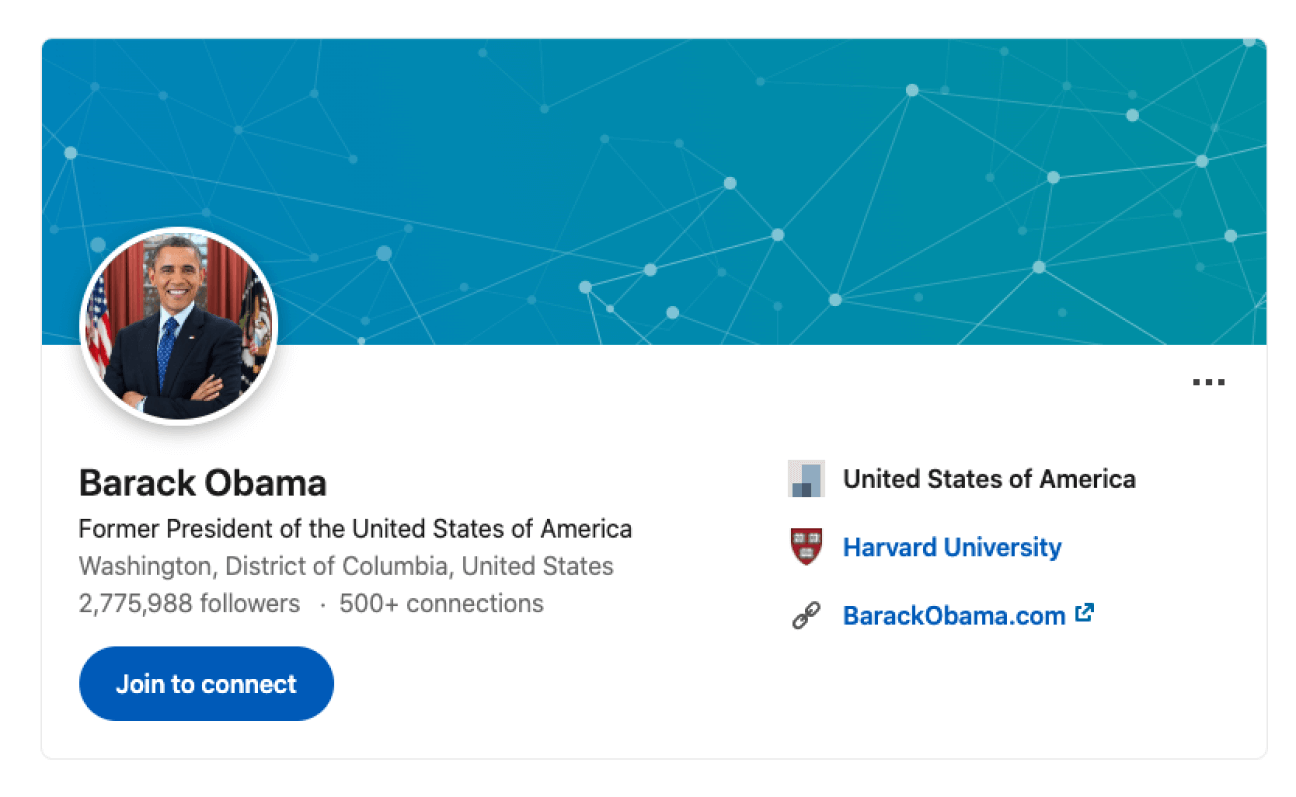The image size is (1296, 797).
Task: Open the Harvard University link
Action: click(x=951, y=548)
